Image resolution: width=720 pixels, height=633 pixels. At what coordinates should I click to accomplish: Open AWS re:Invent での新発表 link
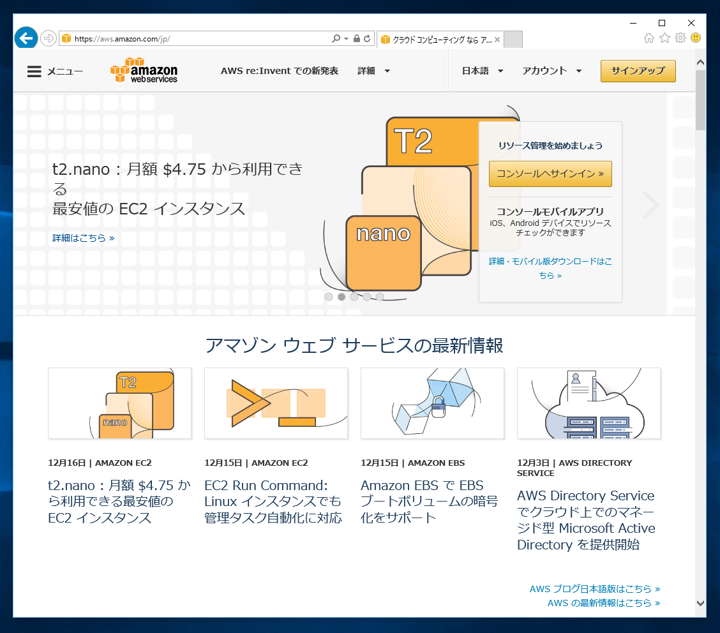pos(279,71)
